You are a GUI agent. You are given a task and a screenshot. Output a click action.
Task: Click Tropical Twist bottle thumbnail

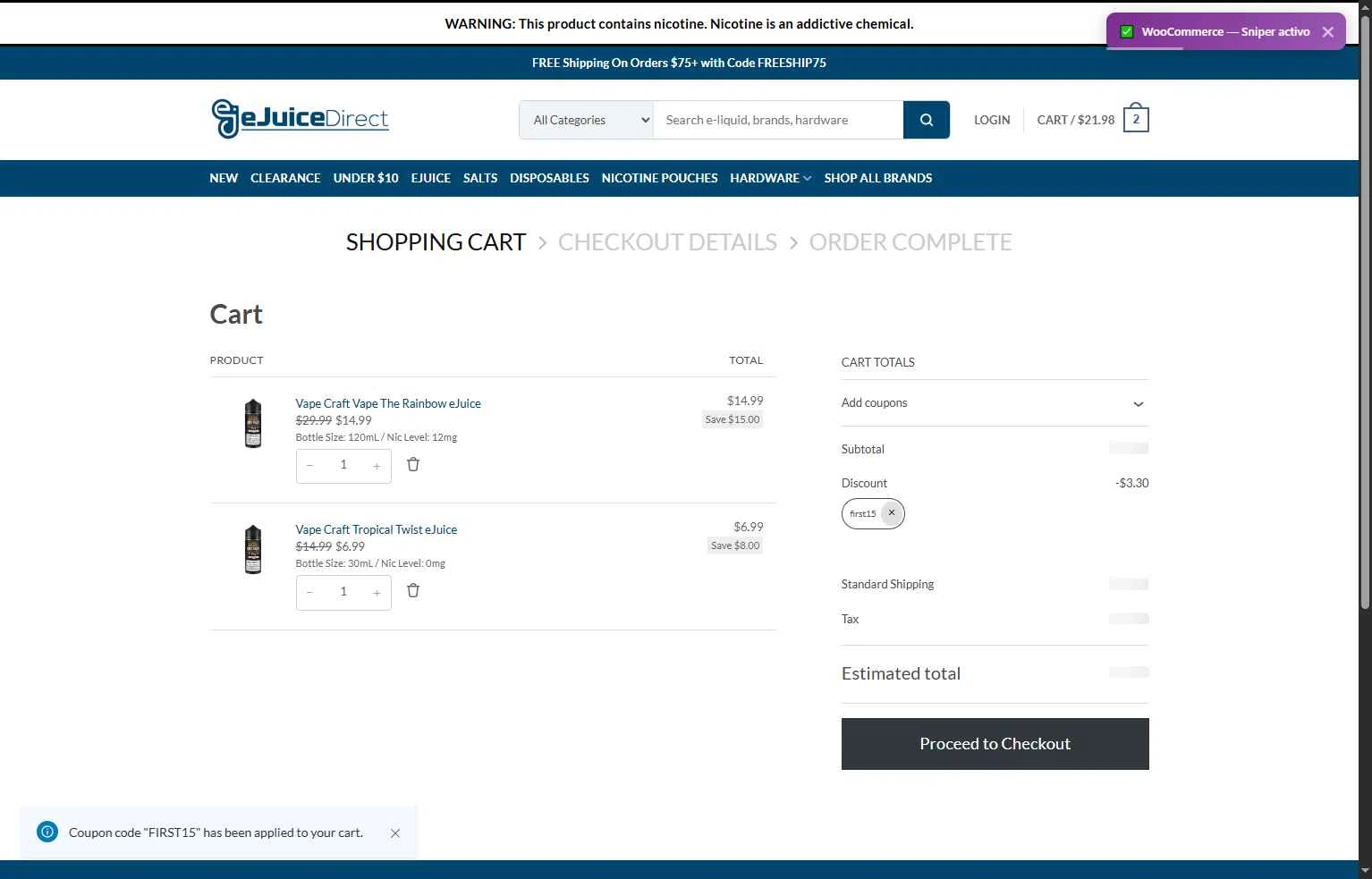point(253,549)
